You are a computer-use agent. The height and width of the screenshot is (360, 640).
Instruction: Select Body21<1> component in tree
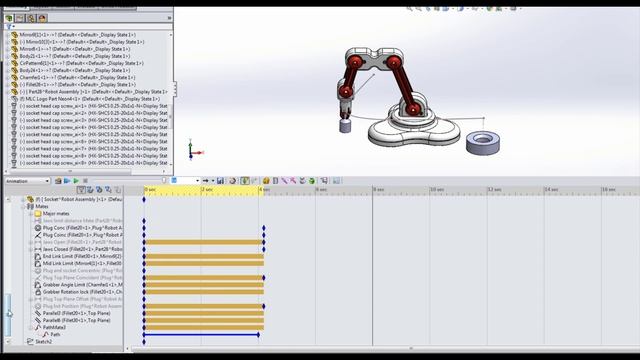click(x=75, y=56)
